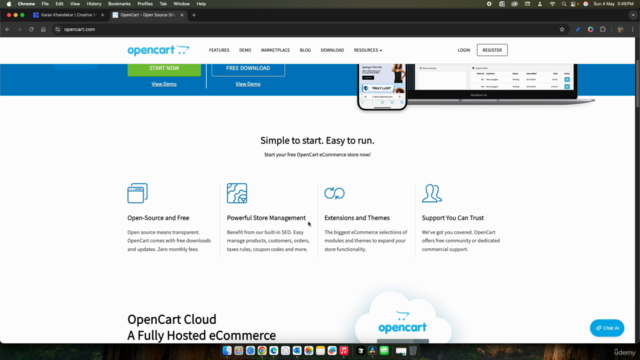Screen dimensions: 640x360
Task: Open Music app from the dock
Action: click(x=344, y=351)
